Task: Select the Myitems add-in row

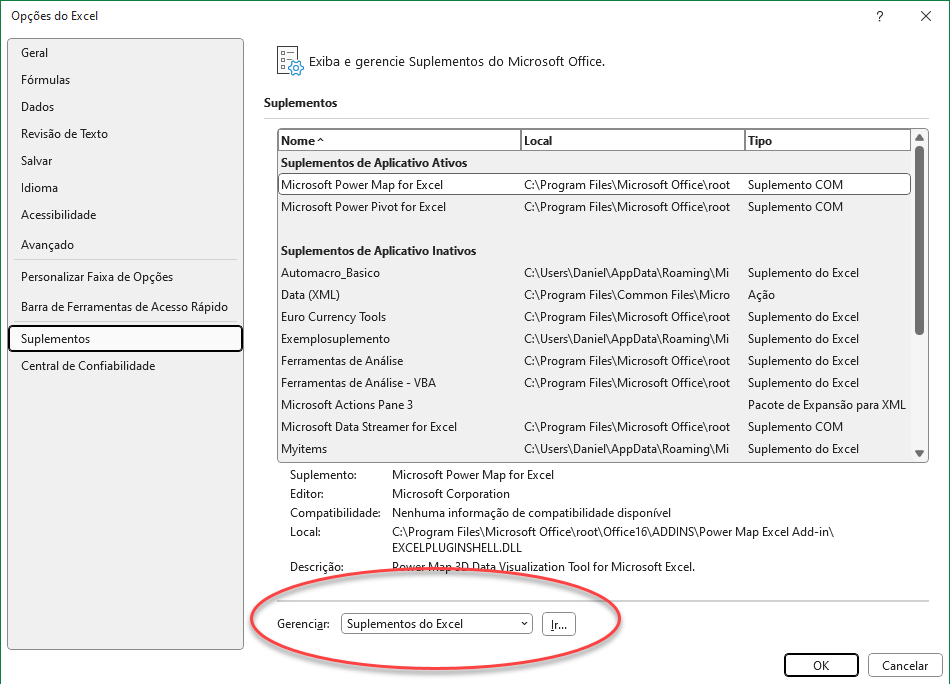Action: point(594,449)
